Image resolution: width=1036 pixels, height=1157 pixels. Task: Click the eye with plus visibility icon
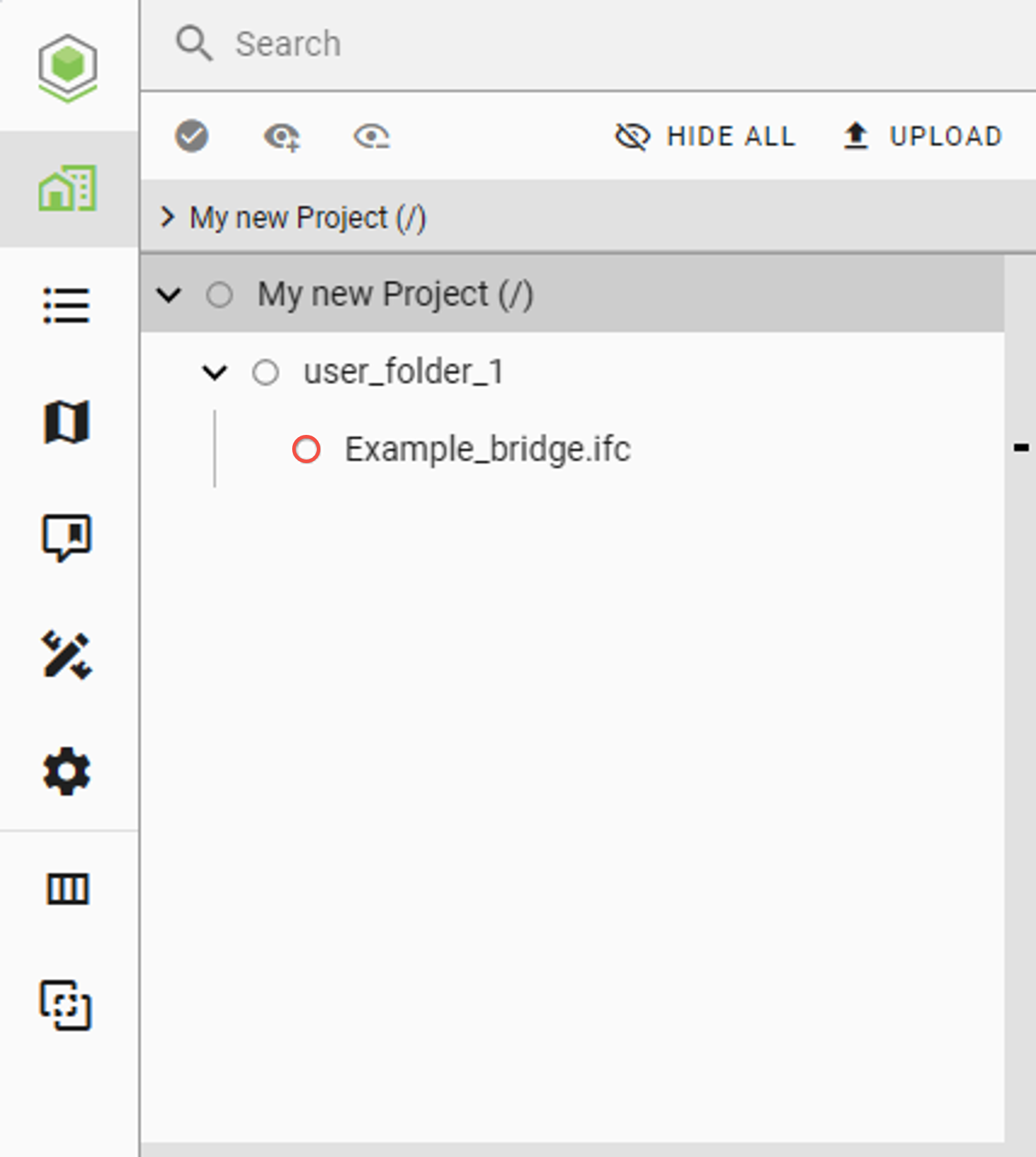[x=282, y=136]
